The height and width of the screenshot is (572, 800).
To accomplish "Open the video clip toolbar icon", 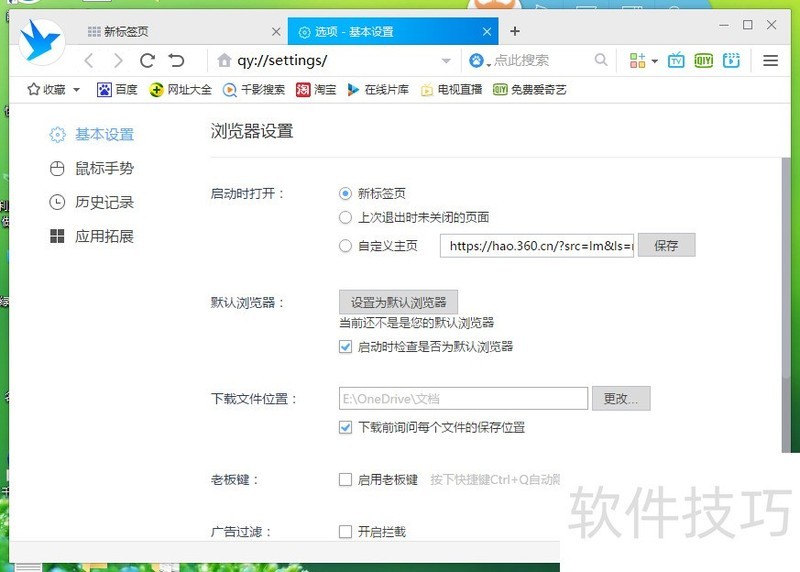I will pyautogui.click(x=731, y=61).
